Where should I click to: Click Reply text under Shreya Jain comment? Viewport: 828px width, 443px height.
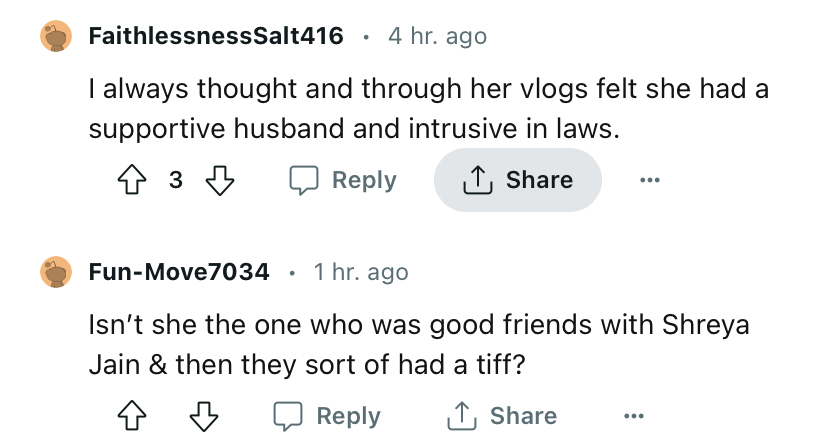pos(348,416)
